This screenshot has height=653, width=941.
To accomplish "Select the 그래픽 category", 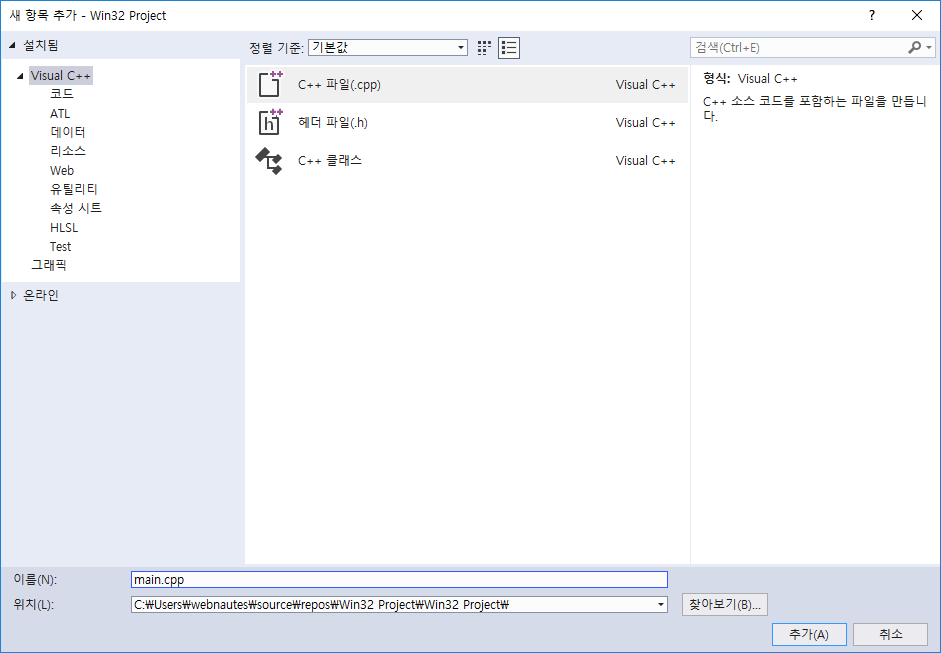I will (49, 265).
